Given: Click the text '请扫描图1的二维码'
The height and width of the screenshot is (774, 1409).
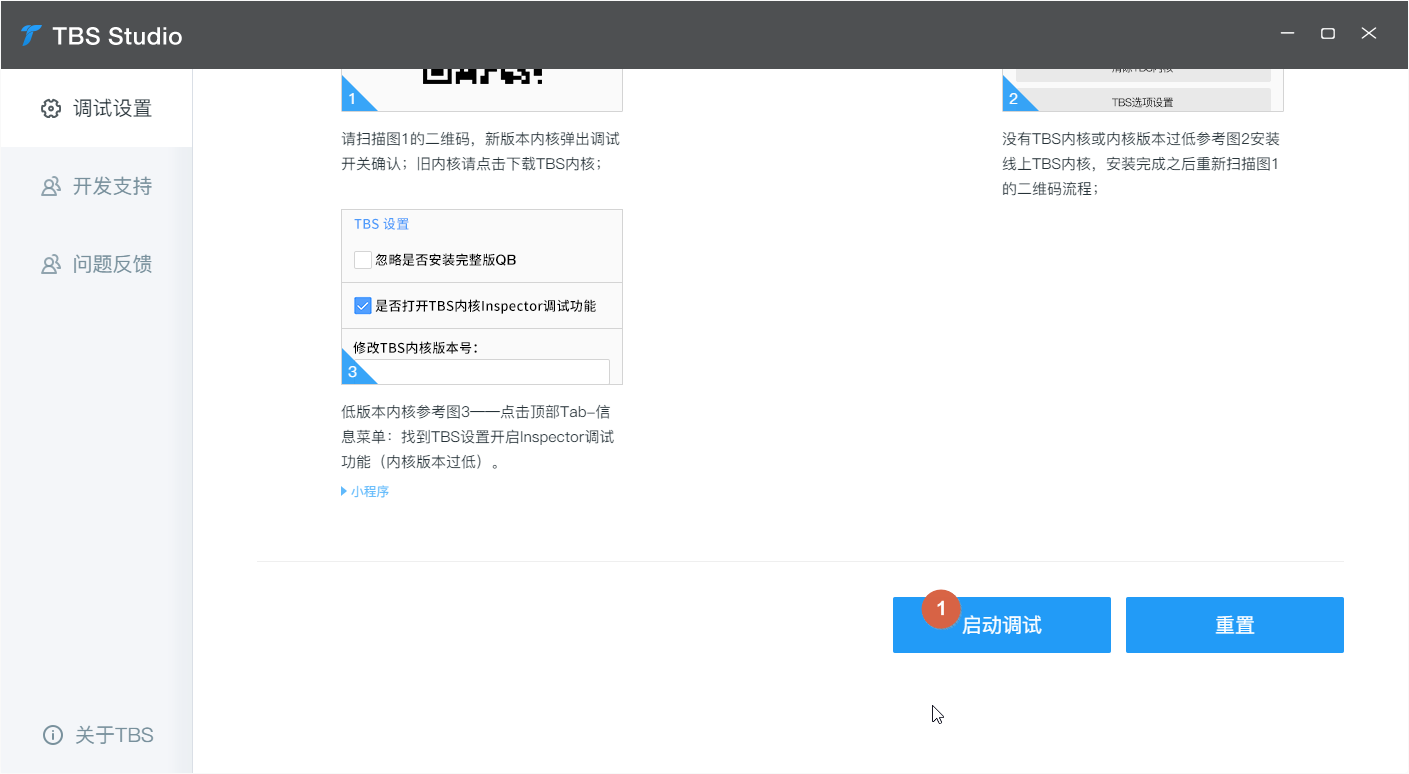Looking at the screenshot, I should coord(409,139).
